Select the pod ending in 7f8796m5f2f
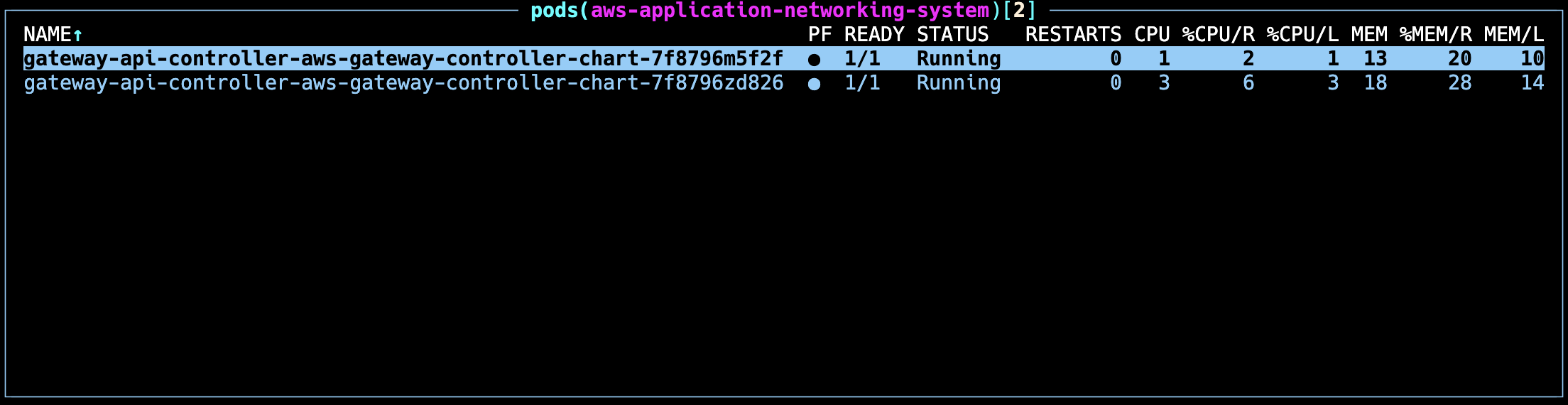Image resolution: width=1568 pixels, height=405 pixels. tap(783, 58)
